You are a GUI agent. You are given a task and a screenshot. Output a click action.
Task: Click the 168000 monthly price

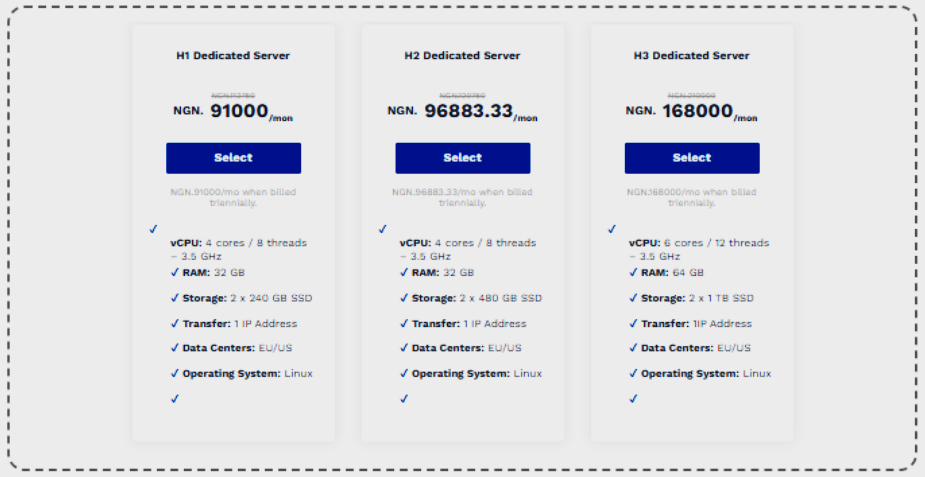697,110
